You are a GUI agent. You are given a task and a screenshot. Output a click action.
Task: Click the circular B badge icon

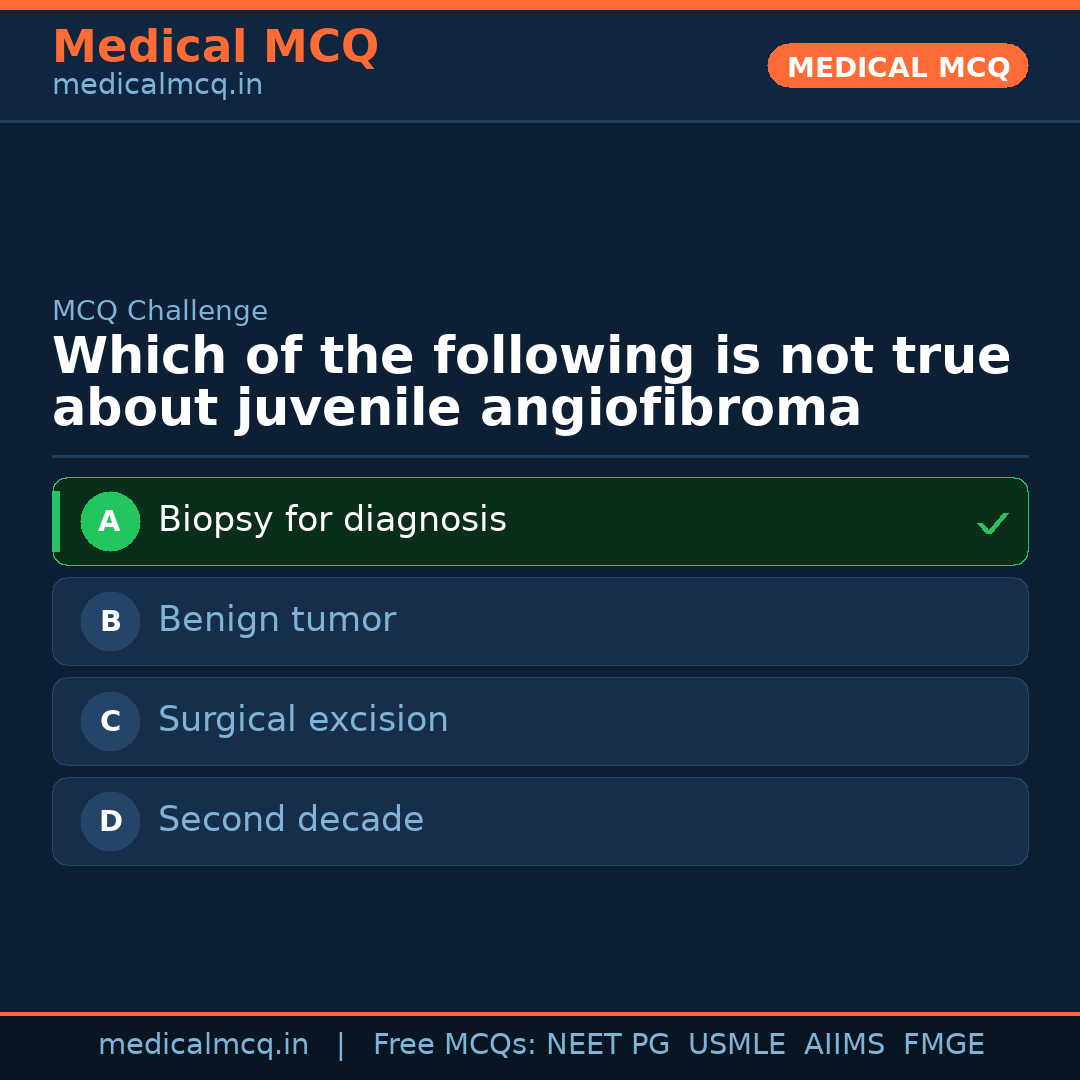coord(110,621)
